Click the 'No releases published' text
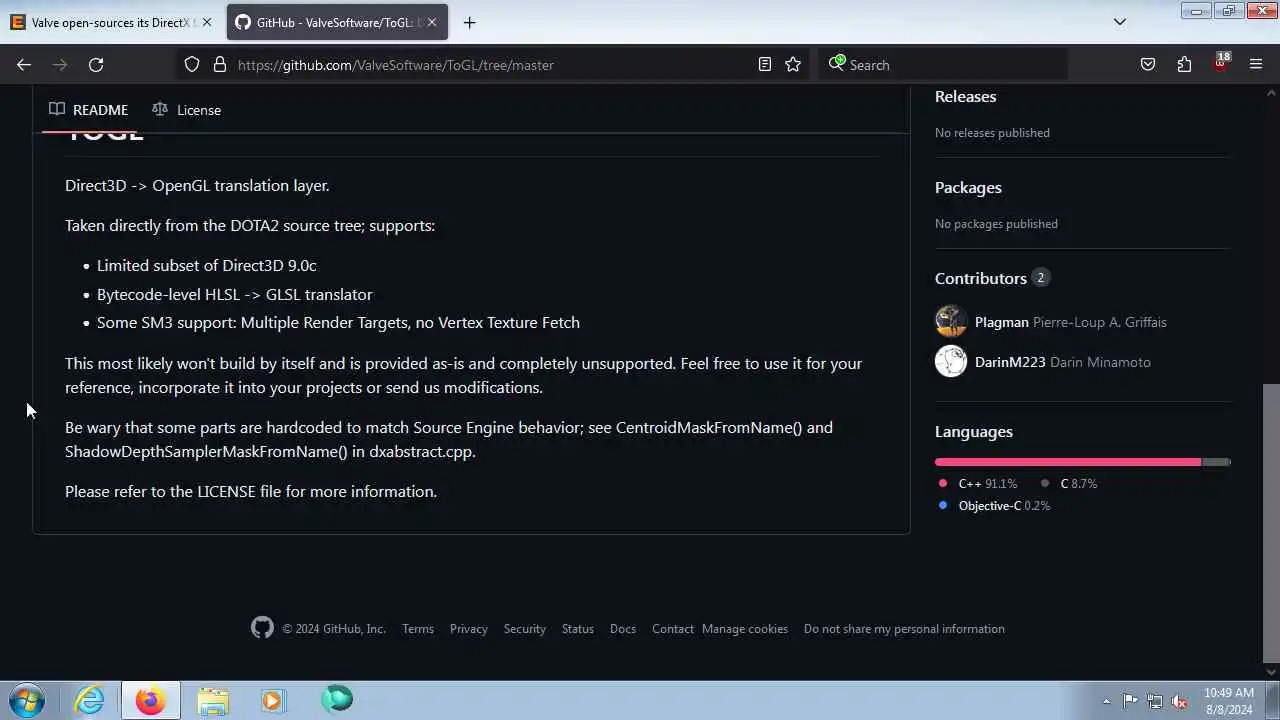Image resolution: width=1280 pixels, height=720 pixels. (x=992, y=133)
